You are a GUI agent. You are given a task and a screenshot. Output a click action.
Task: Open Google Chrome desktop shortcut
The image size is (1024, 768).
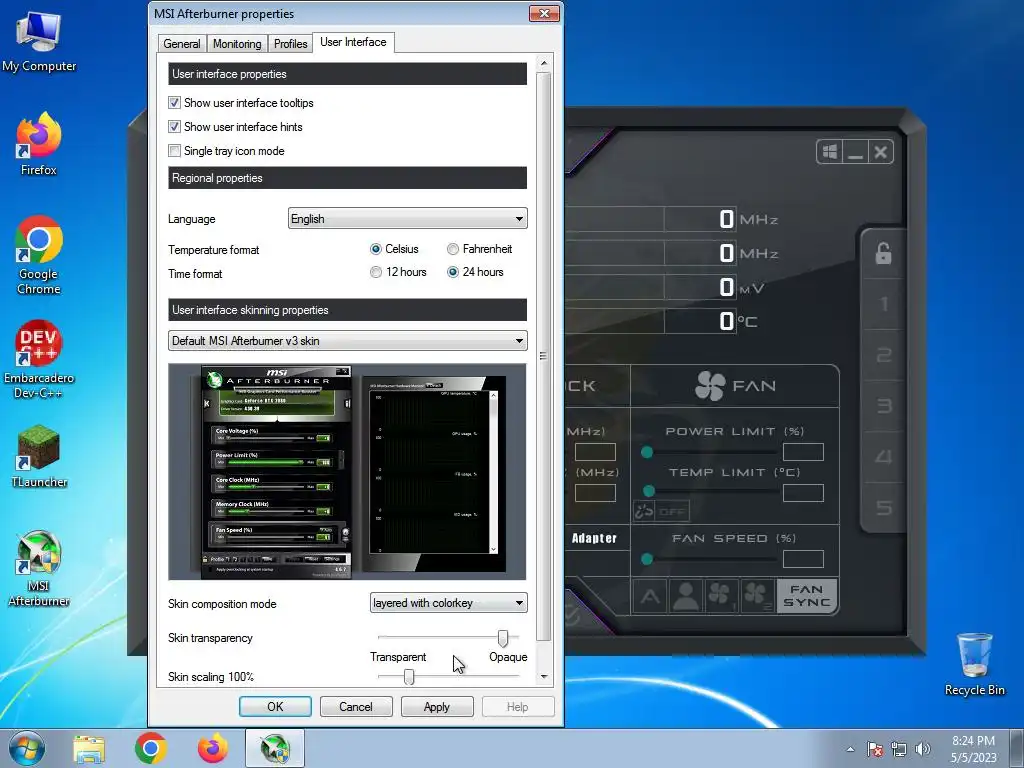[x=39, y=255]
